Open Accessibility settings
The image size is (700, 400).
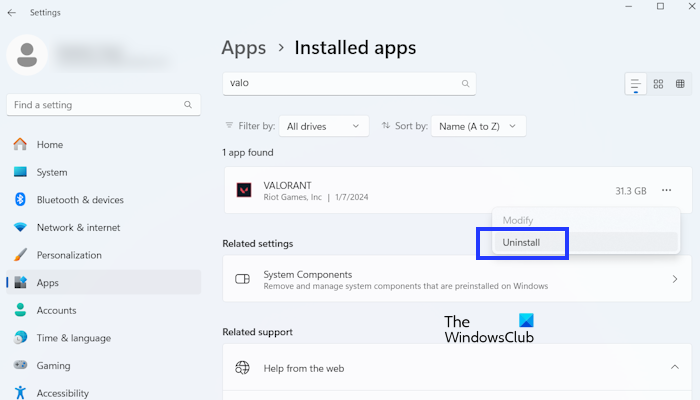104,392
